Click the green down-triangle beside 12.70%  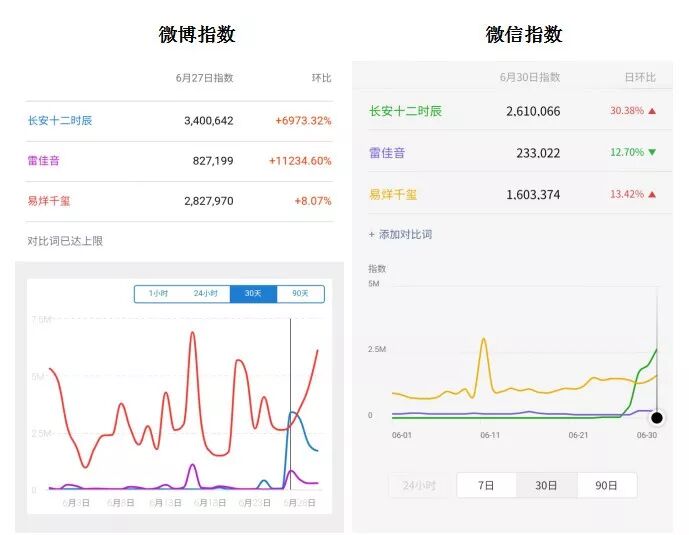tap(652, 152)
